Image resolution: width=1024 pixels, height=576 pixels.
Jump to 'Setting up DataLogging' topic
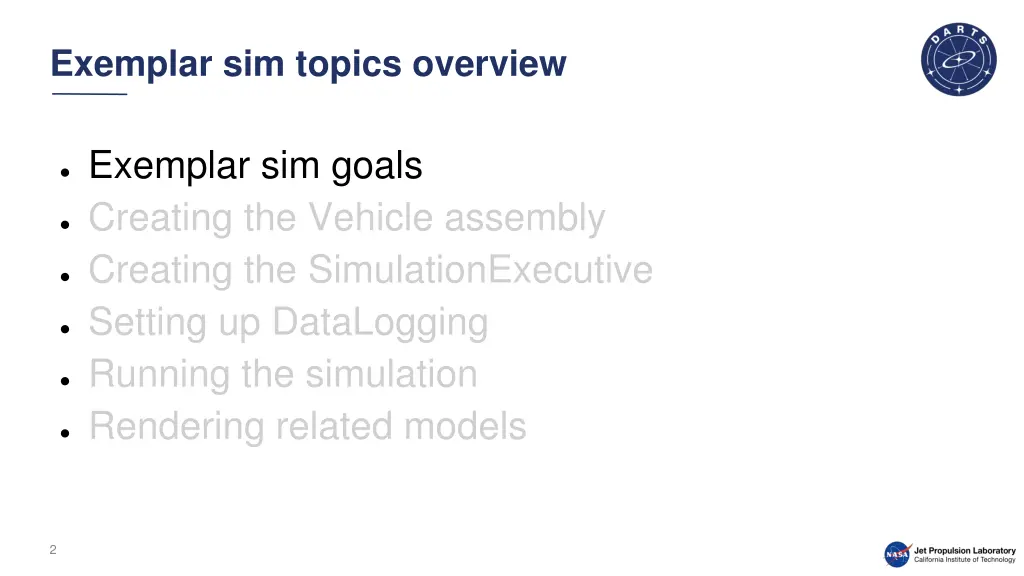click(288, 322)
